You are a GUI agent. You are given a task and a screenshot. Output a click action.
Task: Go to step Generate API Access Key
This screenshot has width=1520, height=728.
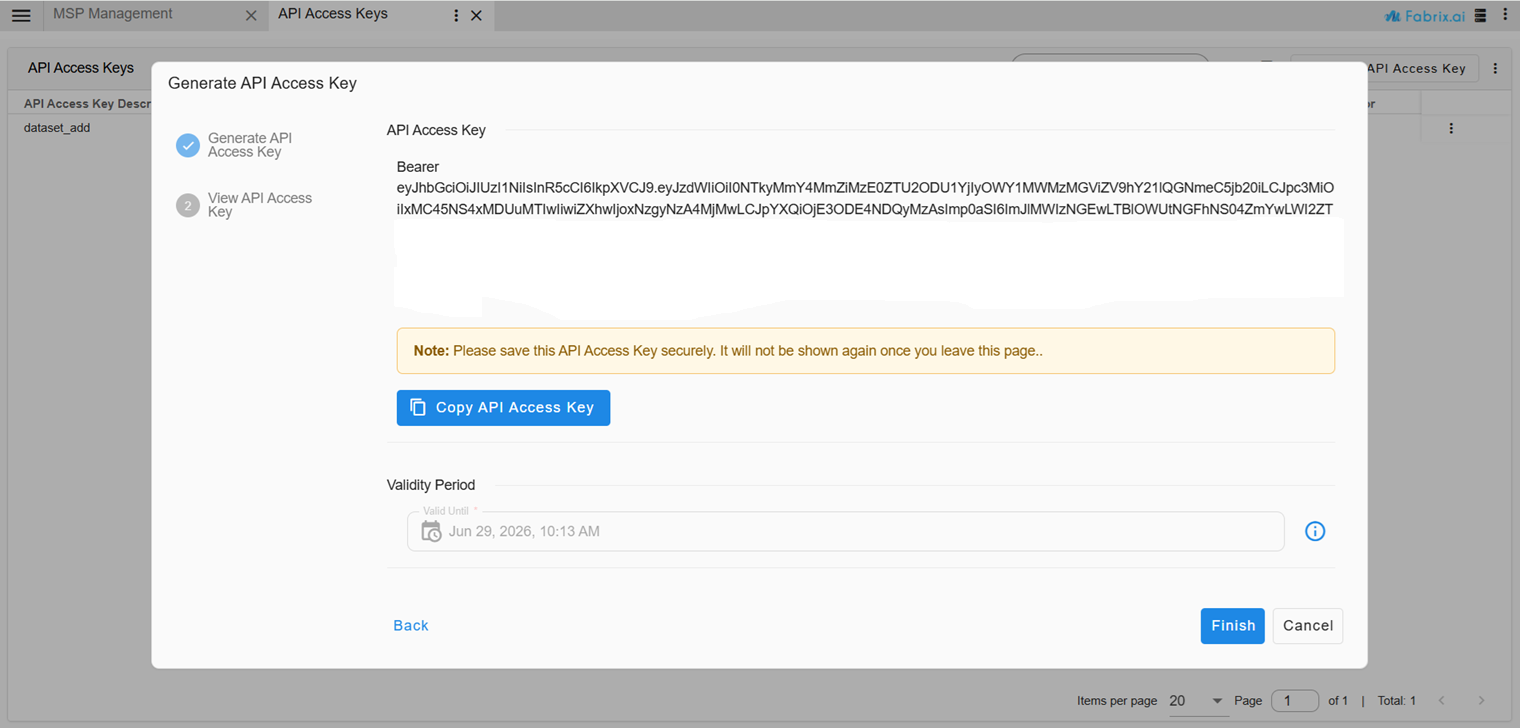click(250, 145)
